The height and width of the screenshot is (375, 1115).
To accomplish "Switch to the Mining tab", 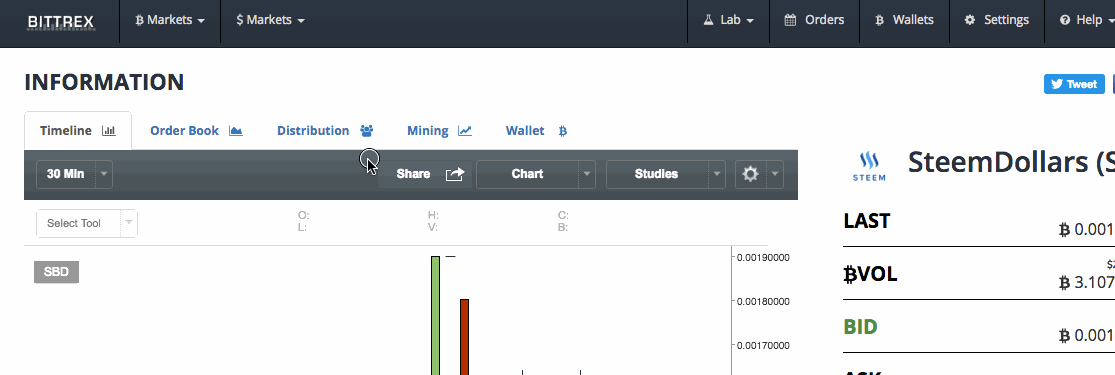I will coord(439,131).
